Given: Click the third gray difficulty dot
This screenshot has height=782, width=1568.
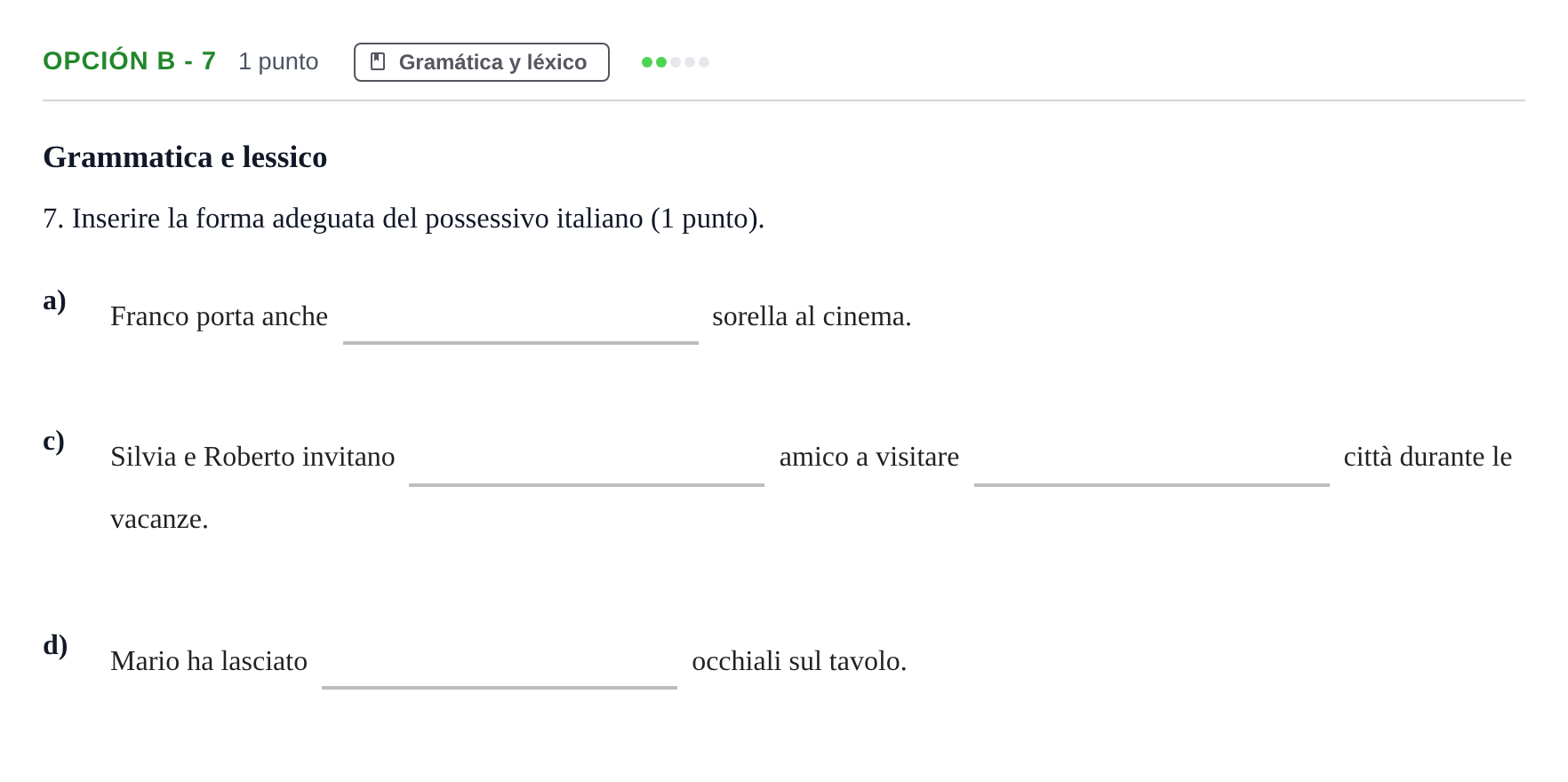Looking at the screenshot, I should tap(676, 62).
